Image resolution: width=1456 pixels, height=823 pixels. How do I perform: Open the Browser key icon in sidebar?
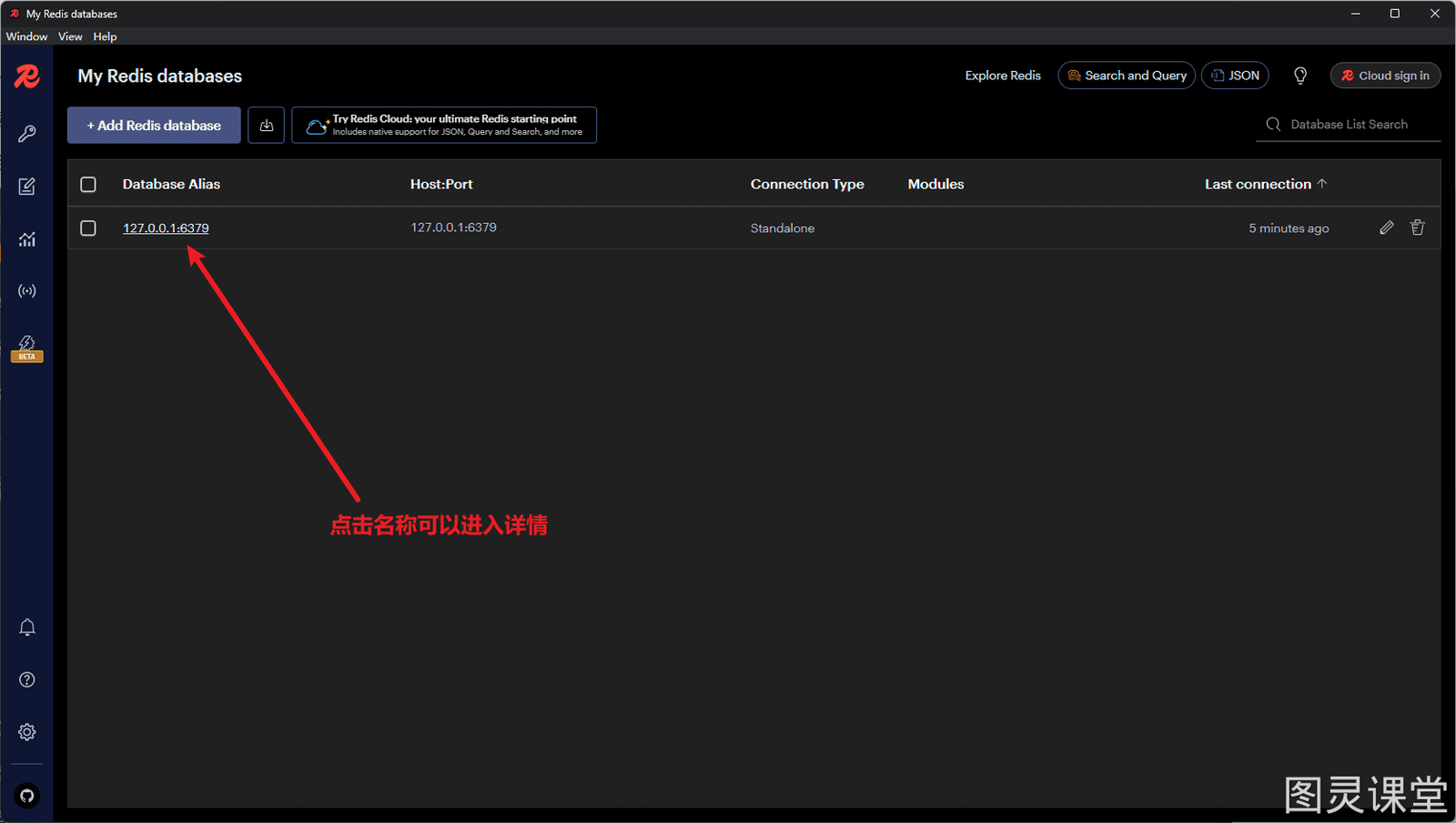(x=27, y=134)
